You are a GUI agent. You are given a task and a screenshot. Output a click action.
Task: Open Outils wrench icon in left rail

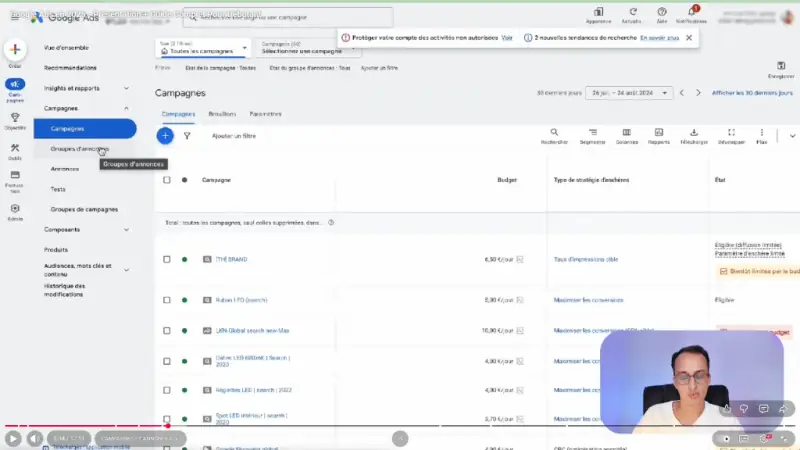(x=15, y=148)
